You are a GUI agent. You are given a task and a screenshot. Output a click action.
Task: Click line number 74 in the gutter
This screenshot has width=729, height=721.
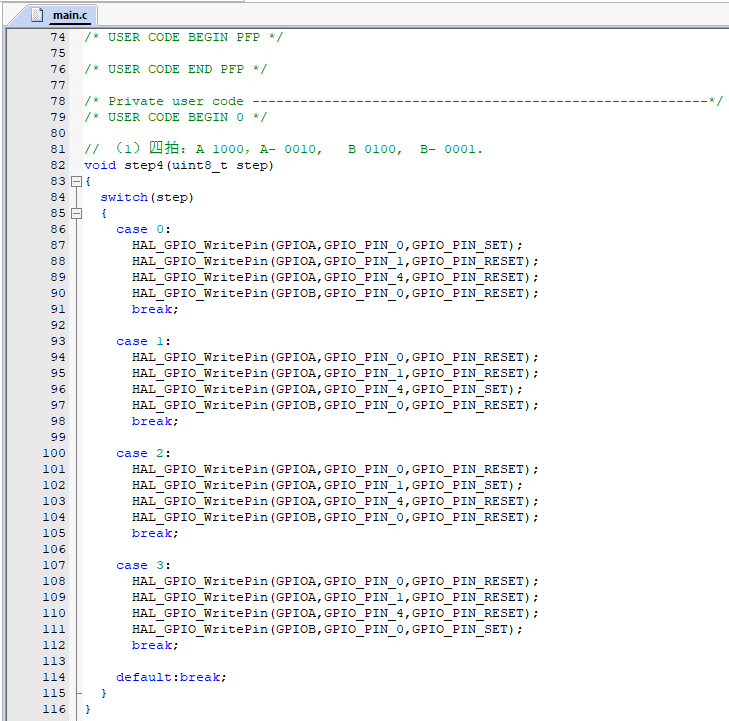coord(58,37)
